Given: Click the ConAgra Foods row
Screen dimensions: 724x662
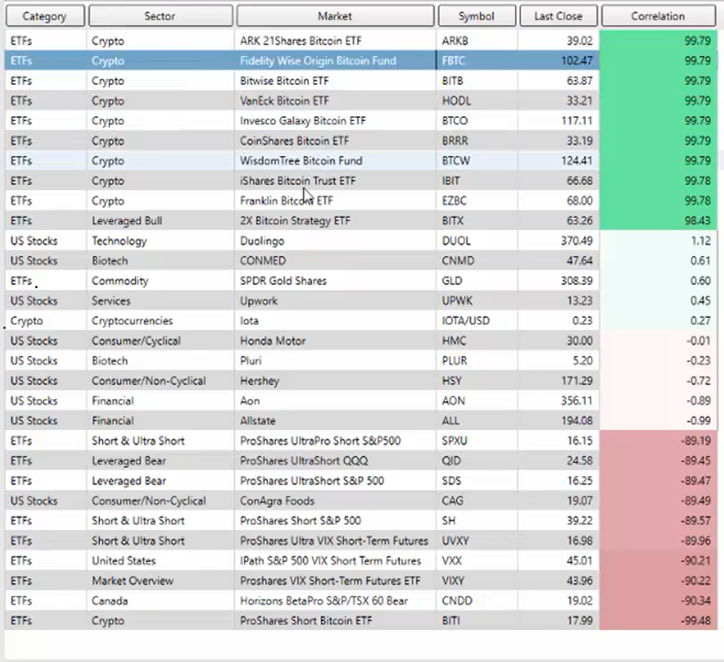Looking at the screenshot, I should tap(278, 501).
